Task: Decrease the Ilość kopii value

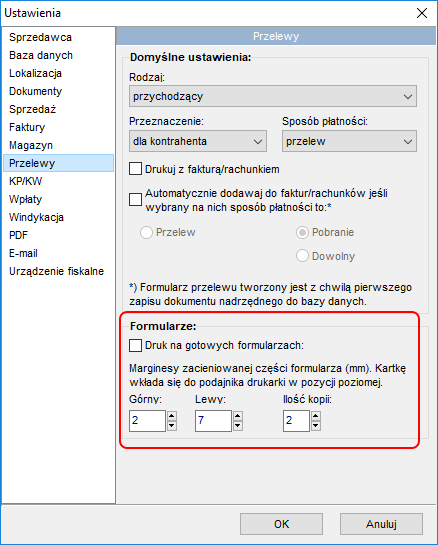Action: coord(316,425)
